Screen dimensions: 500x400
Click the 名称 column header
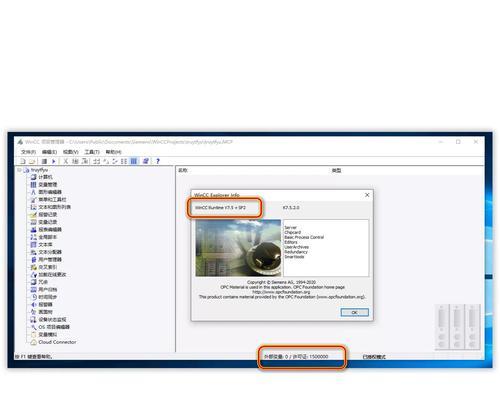[183, 170]
